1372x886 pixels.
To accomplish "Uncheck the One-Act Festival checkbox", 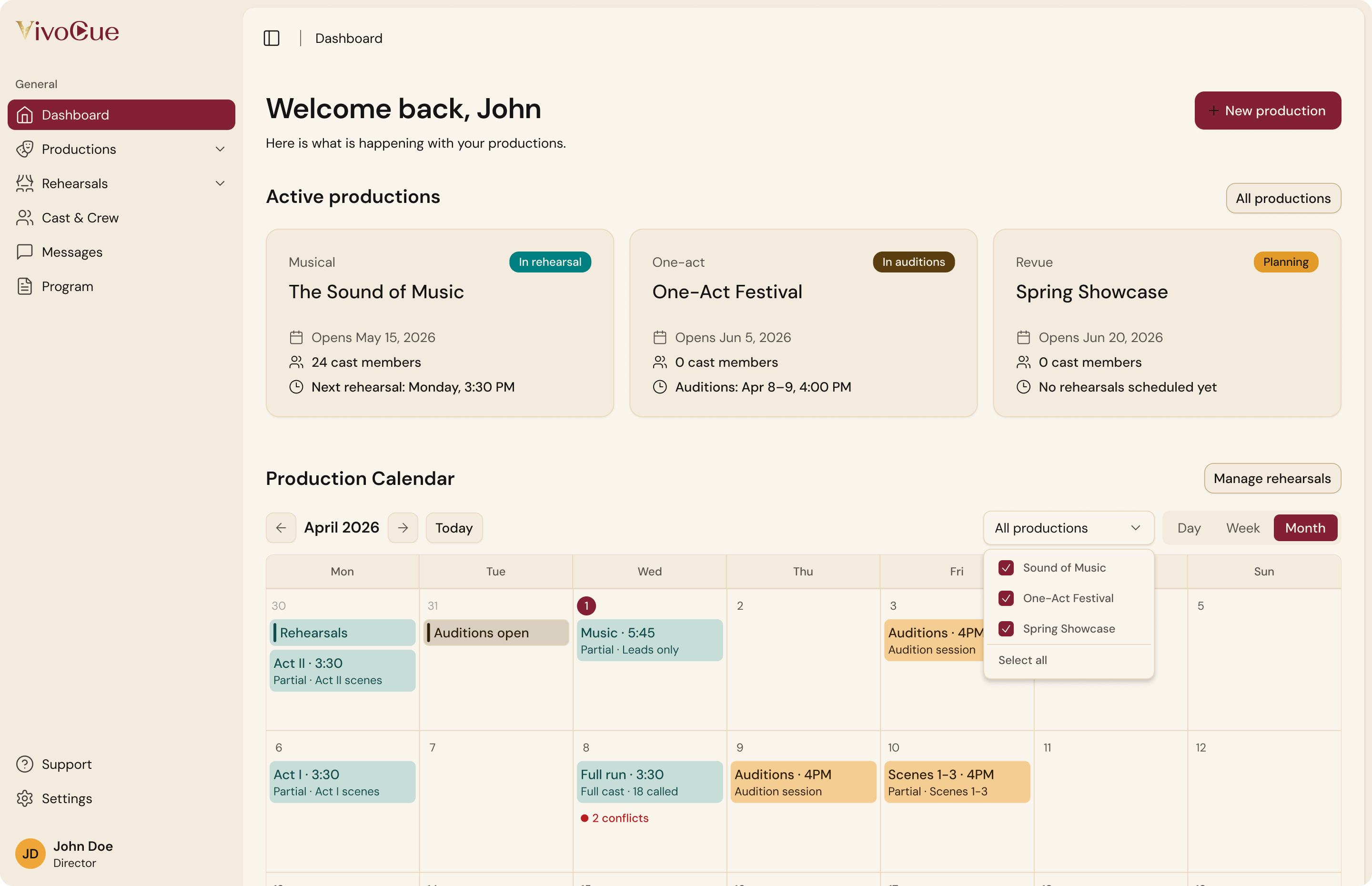I will (x=1006, y=598).
